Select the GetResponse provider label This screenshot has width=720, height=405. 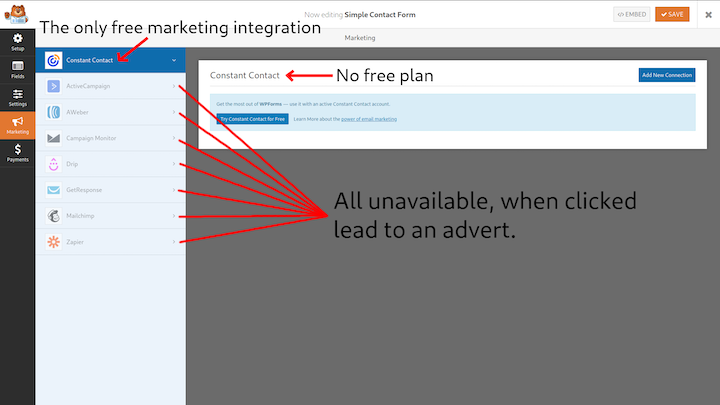(x=84, y=190)
